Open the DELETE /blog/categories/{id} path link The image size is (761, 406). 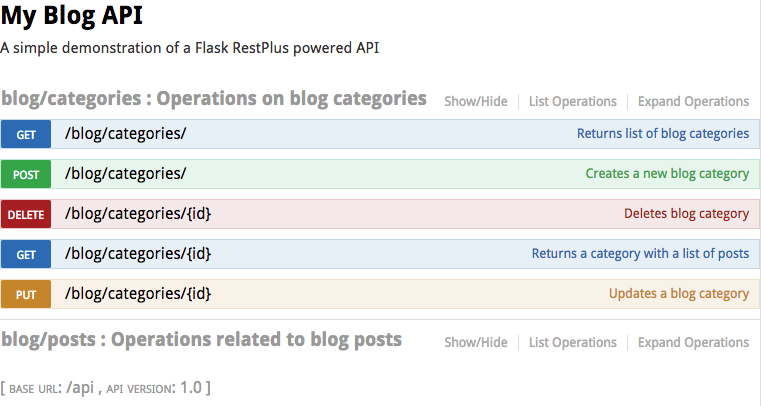point(138,214)
